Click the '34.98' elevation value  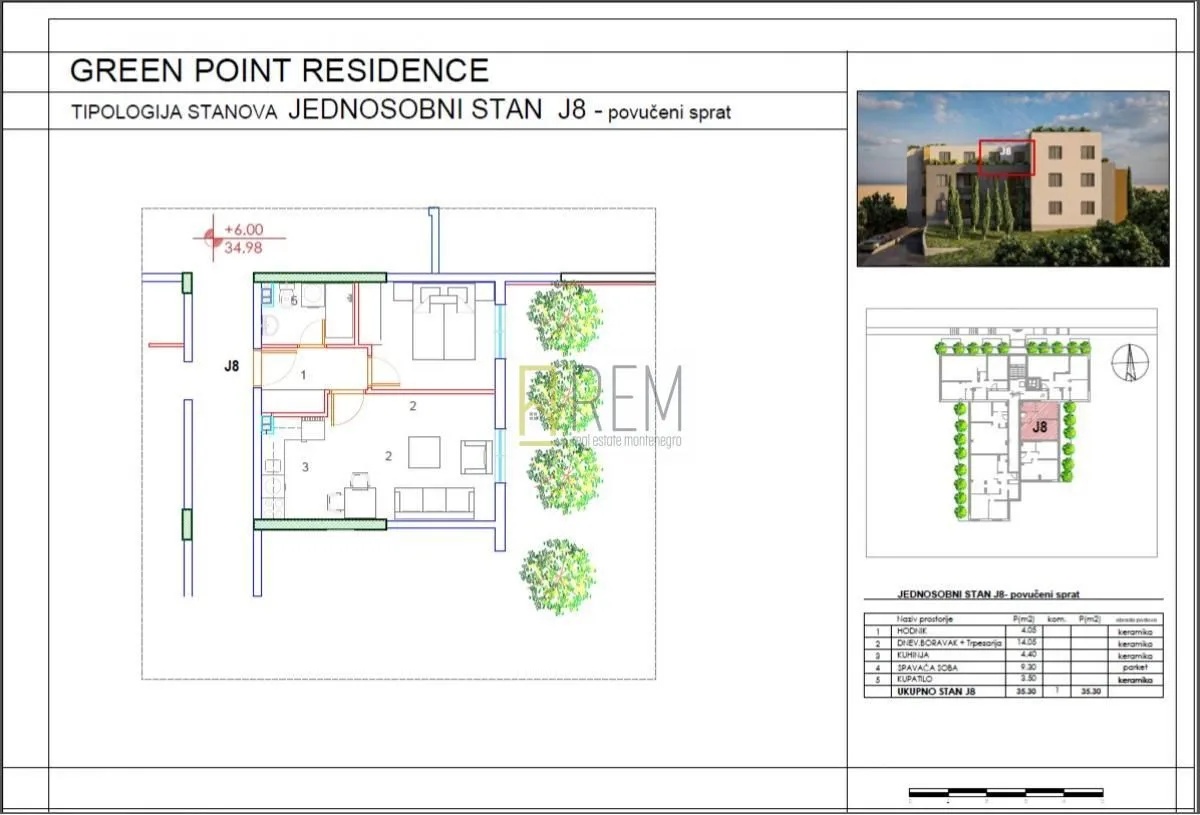(243, 247)
